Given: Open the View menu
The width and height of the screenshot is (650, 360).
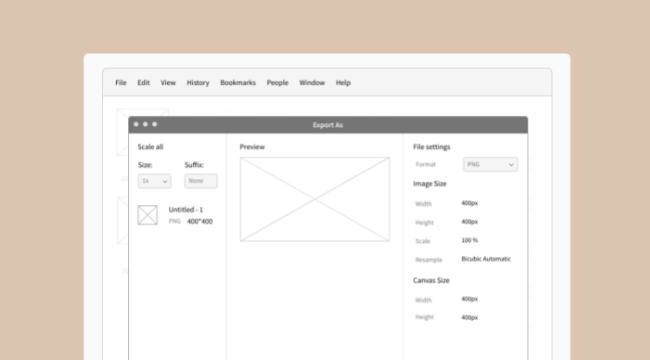Looking at the screenshot, I should [168, 83].
